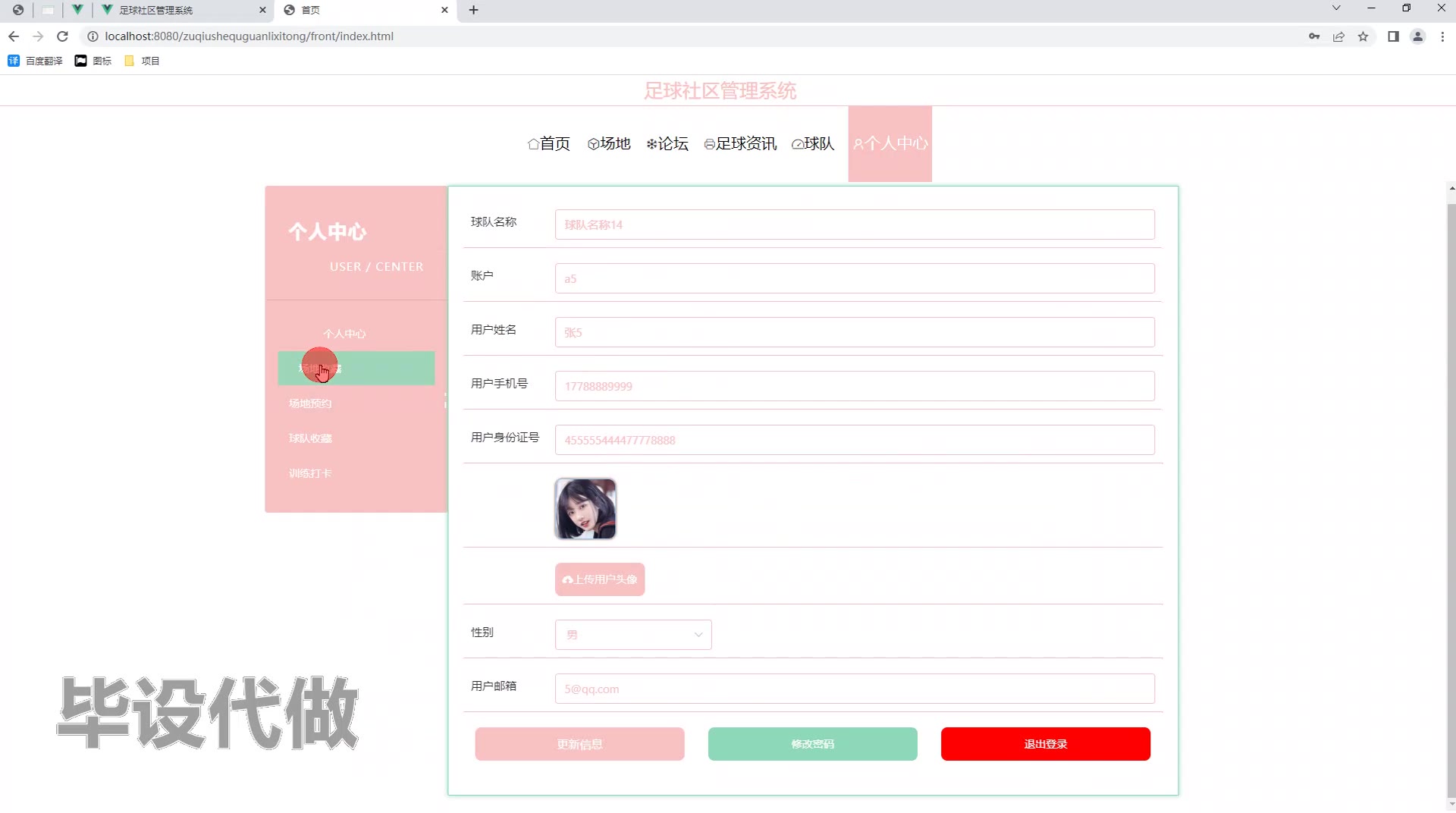The width and height of the screenshot is (1456, 813).
Task: Select the highlighted green sidebar item
Action: pyautogui.click(x=356, y=368)
